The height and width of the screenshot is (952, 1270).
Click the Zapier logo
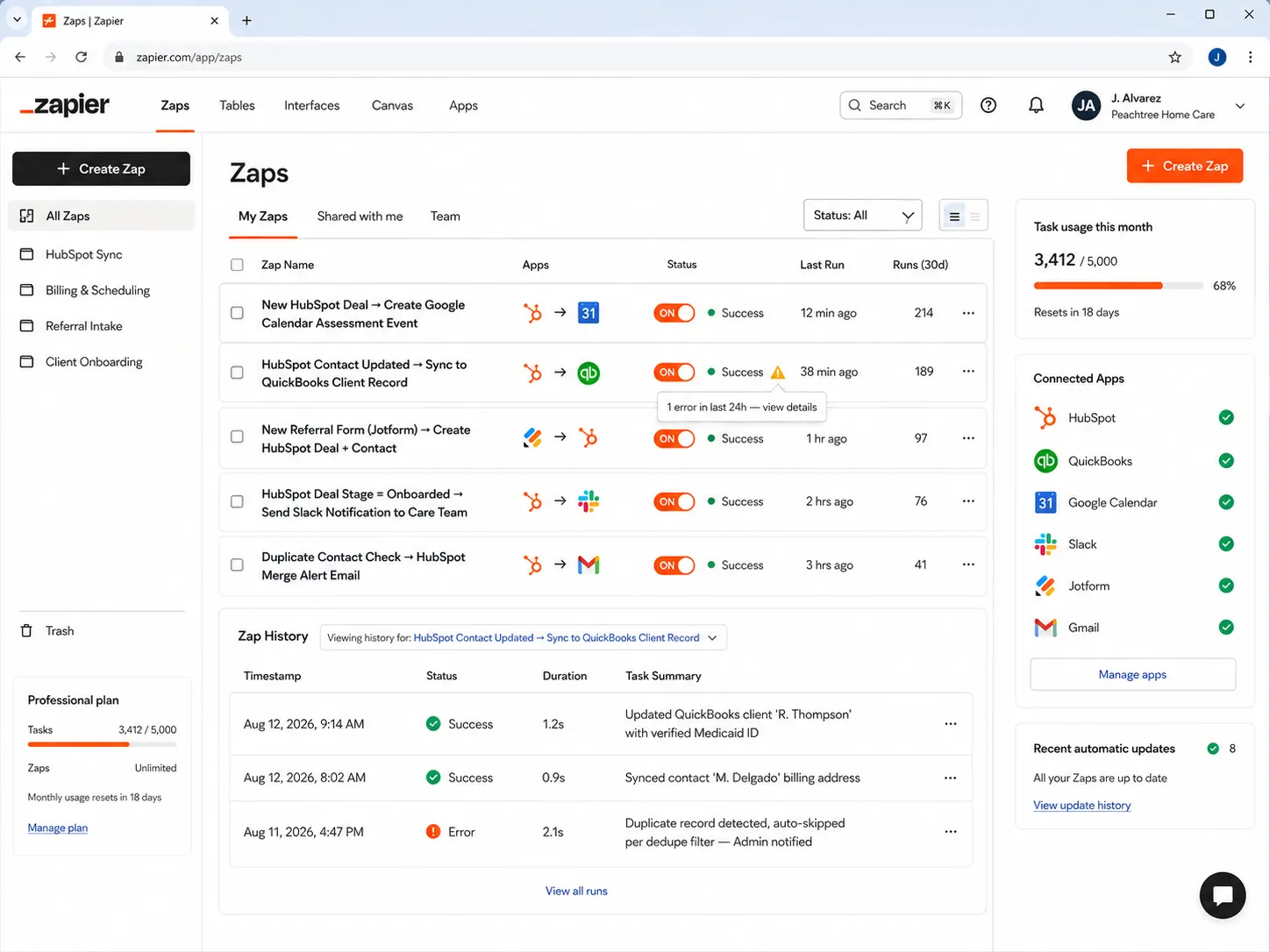pos(65,105)
